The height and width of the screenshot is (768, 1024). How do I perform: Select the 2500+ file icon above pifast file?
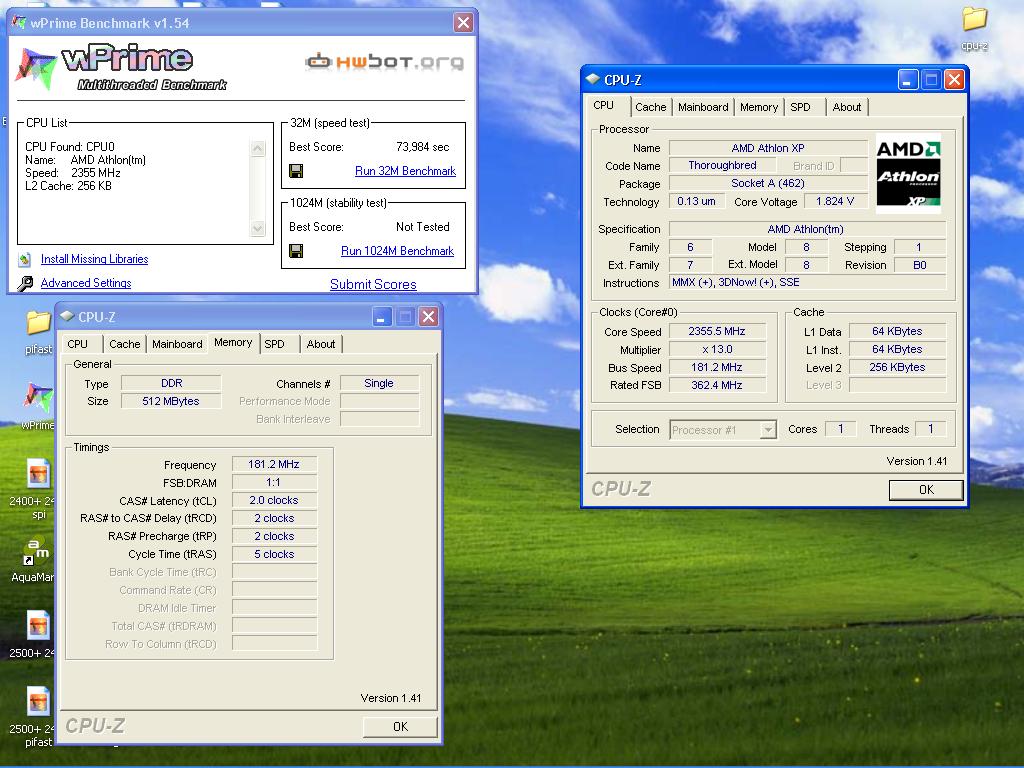click(x=38, y=626)
